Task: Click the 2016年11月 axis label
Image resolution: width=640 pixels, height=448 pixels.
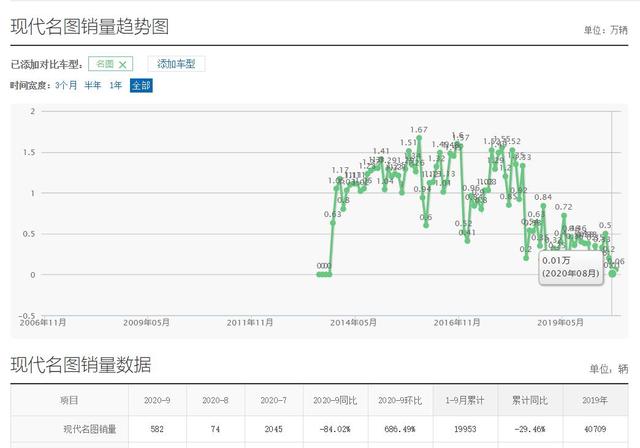Action: (457, 323)
